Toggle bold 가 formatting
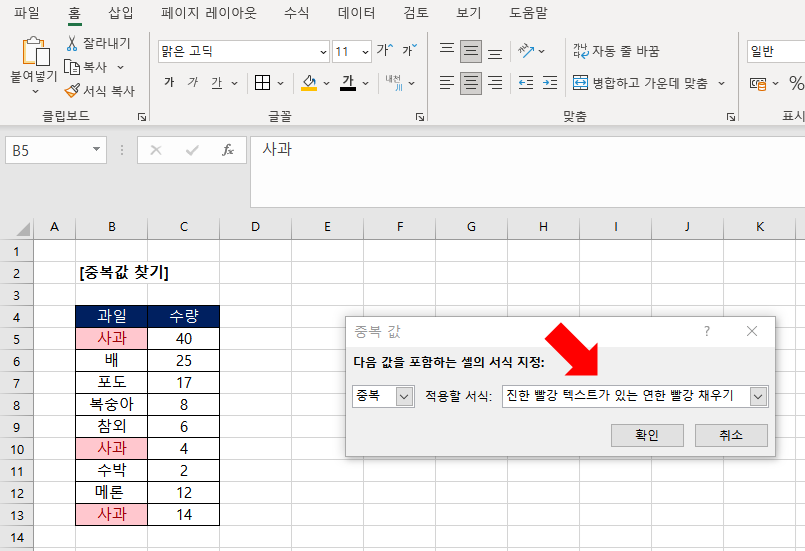The height and width of the screenshot is (551, 805). (x=169, y=83)
